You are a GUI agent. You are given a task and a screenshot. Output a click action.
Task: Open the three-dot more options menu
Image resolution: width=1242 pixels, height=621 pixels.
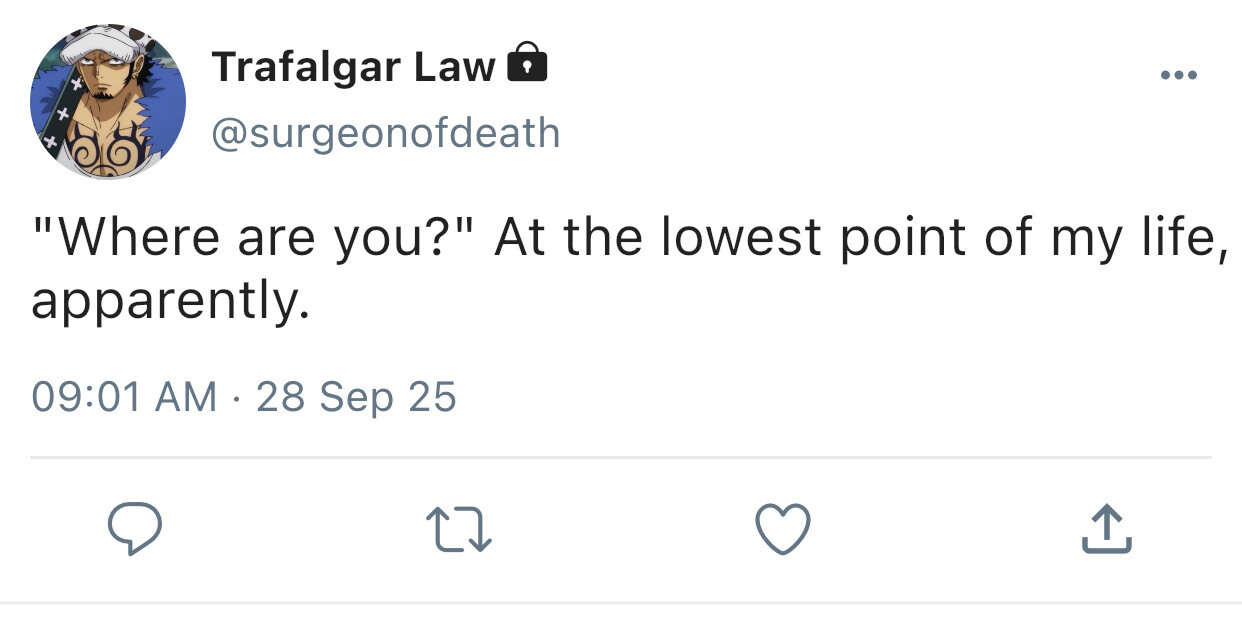pos(1178,75)
